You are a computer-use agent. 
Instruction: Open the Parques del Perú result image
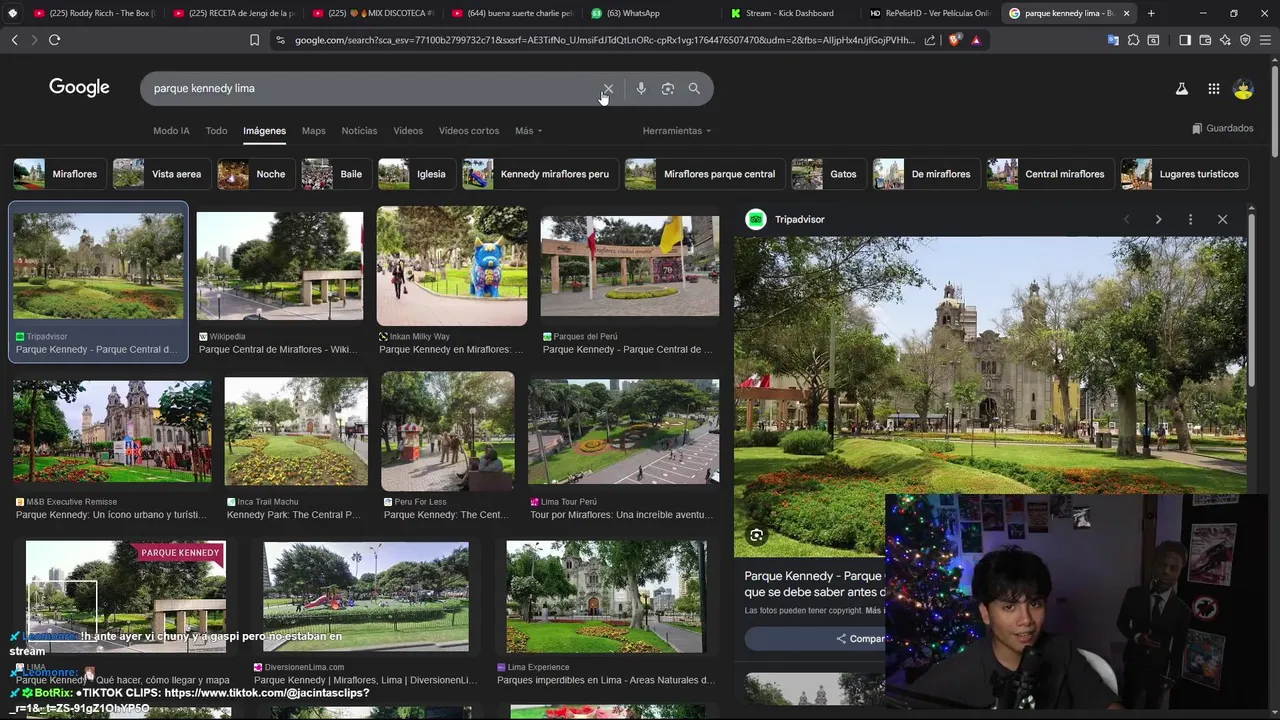tap(629, 266)
